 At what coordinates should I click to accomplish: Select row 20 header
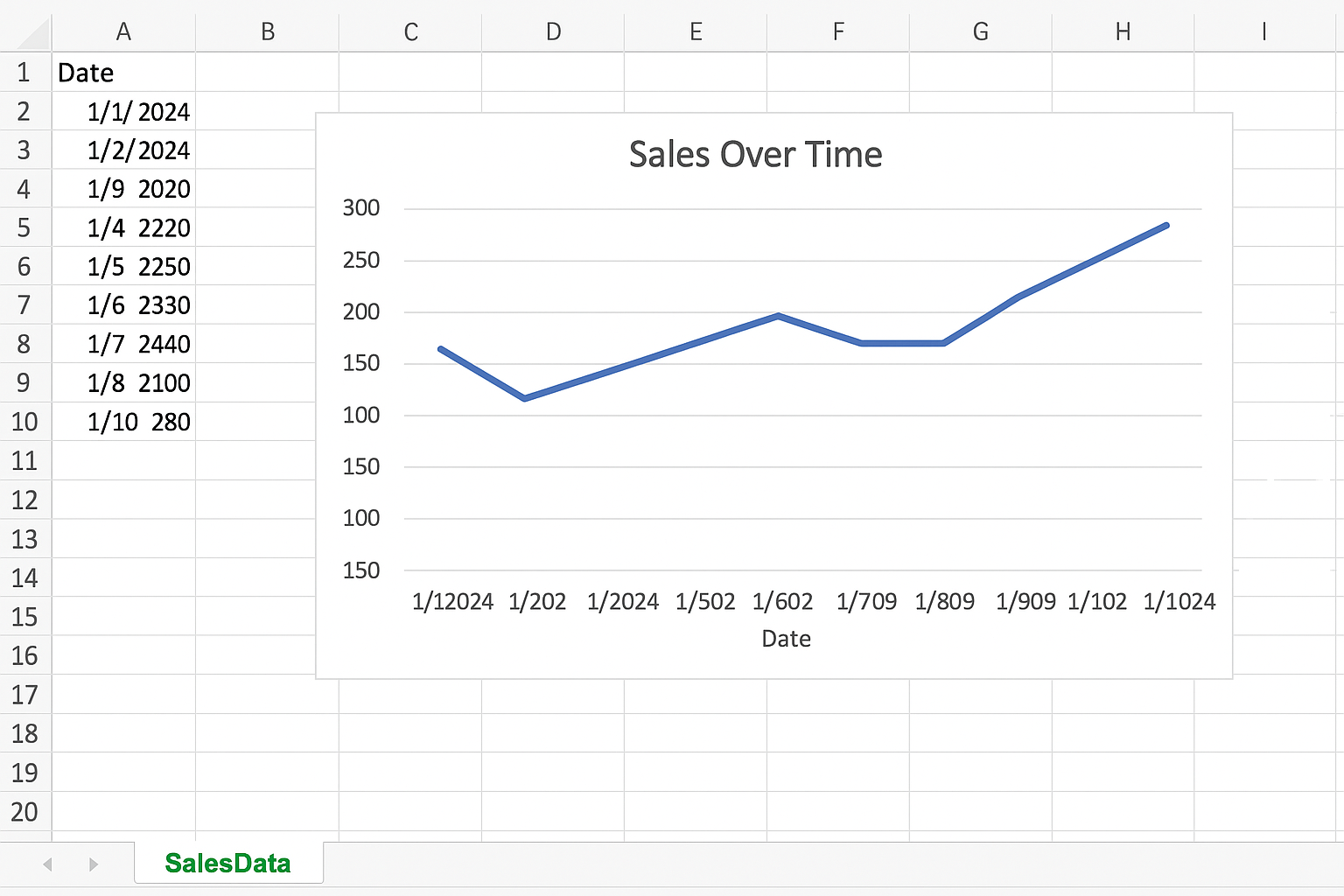pos(24,811)
